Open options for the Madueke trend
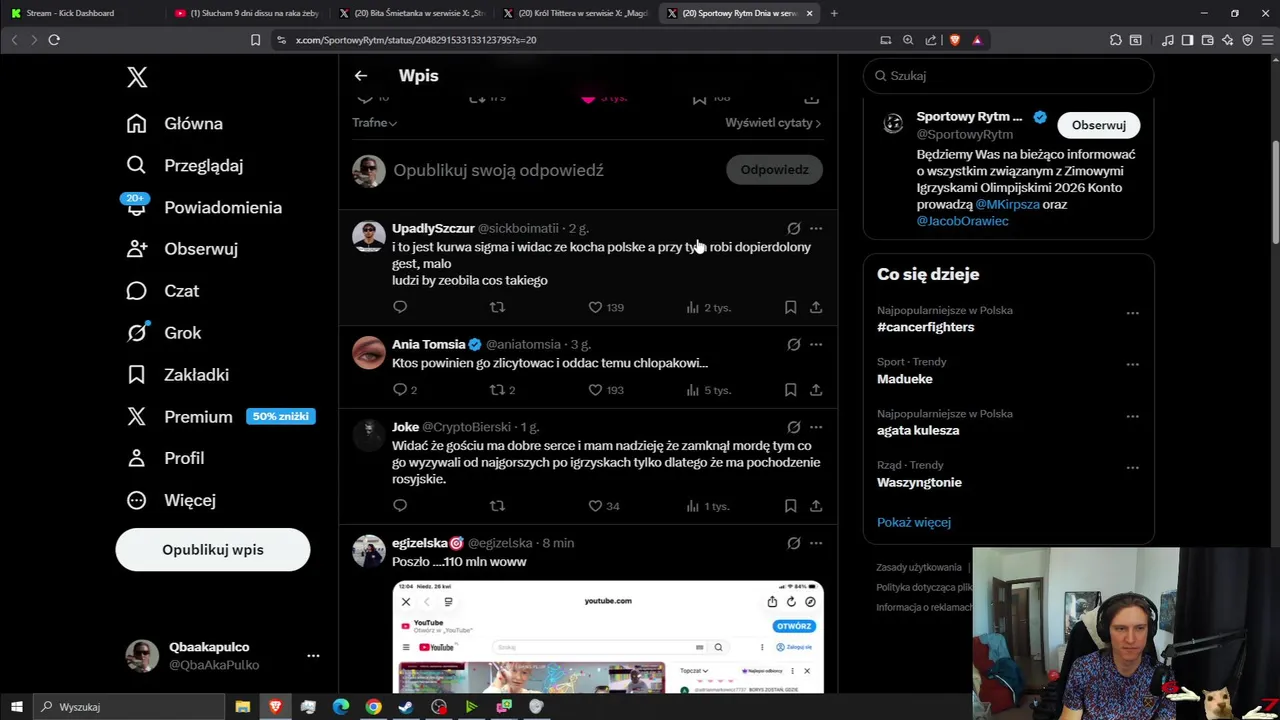 coord(1132,364)
